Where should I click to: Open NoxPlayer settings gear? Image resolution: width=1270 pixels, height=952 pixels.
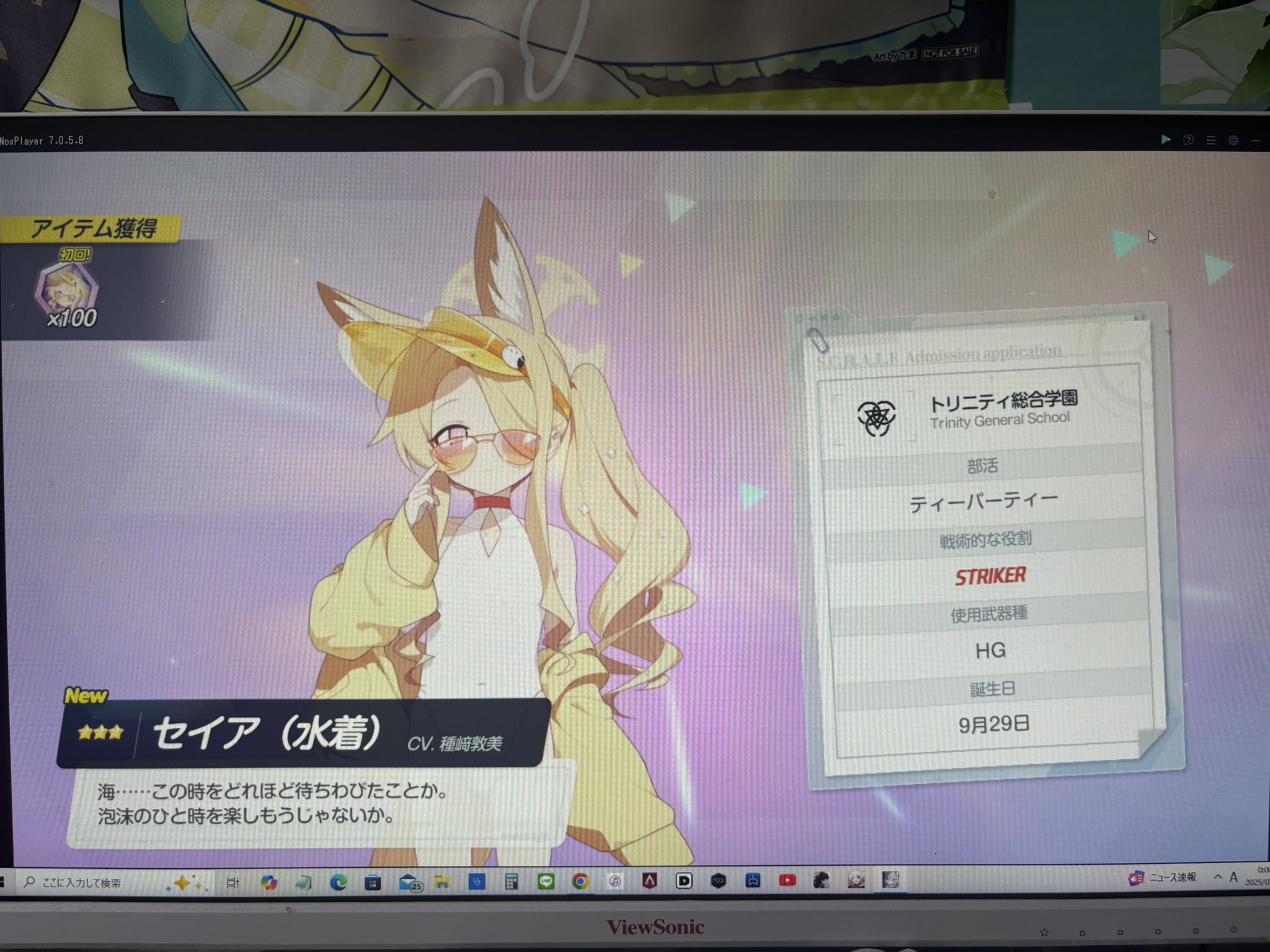1233,141
